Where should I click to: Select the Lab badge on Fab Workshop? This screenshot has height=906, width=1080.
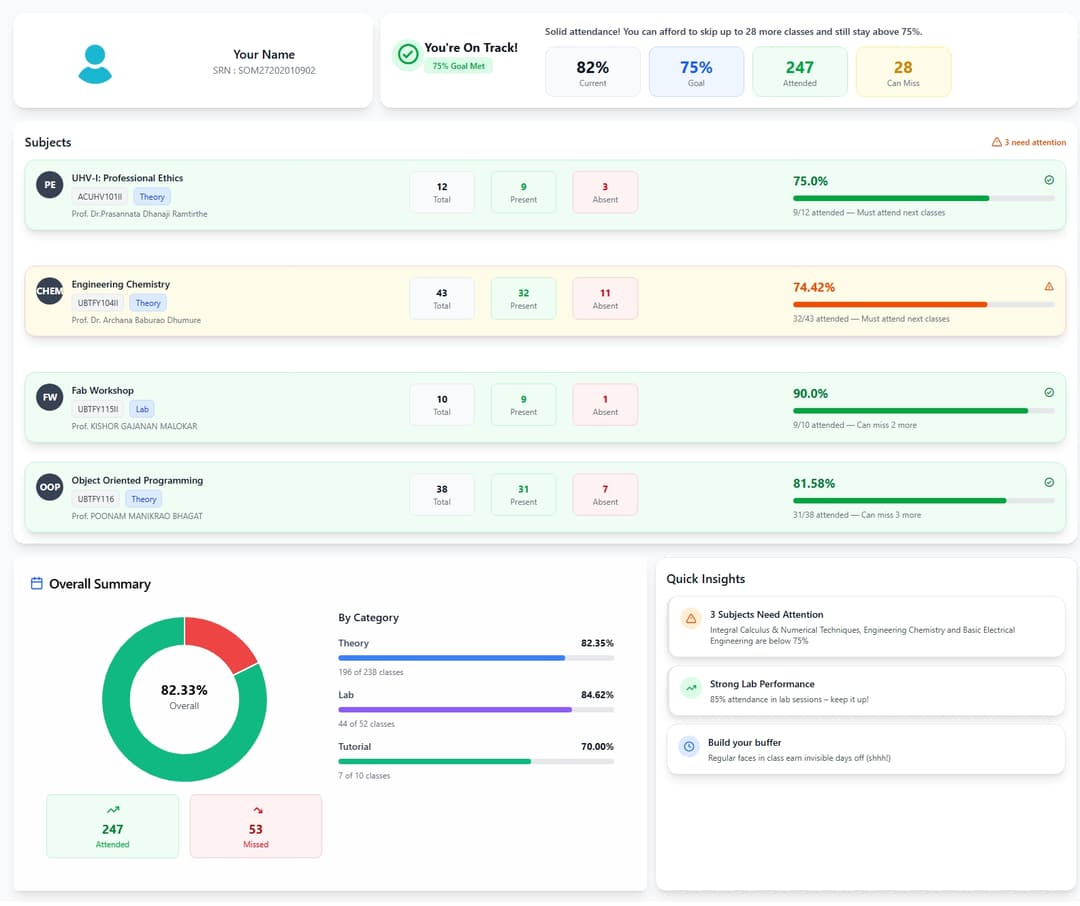(141, 409)
